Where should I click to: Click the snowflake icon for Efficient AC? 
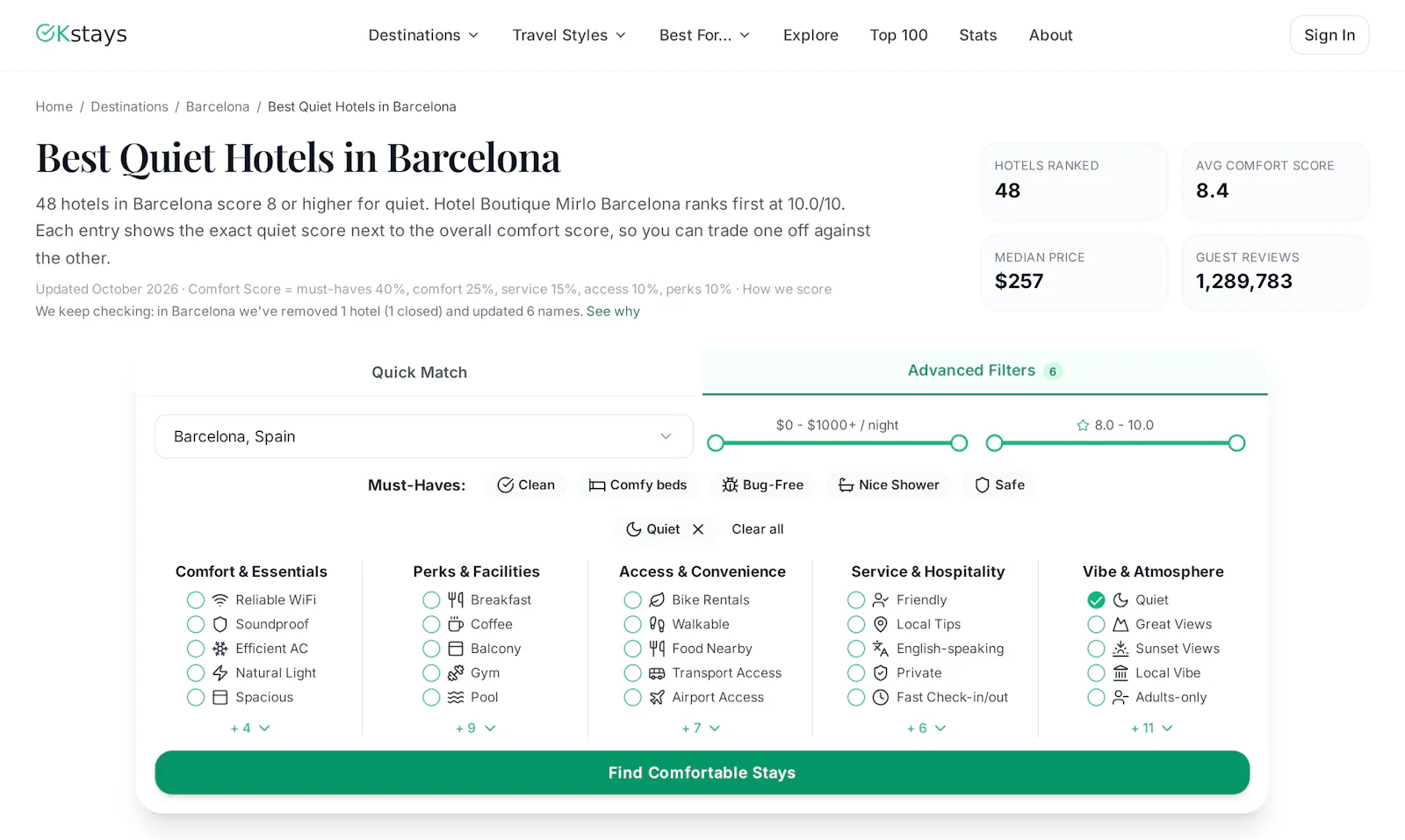click(220, 649)
